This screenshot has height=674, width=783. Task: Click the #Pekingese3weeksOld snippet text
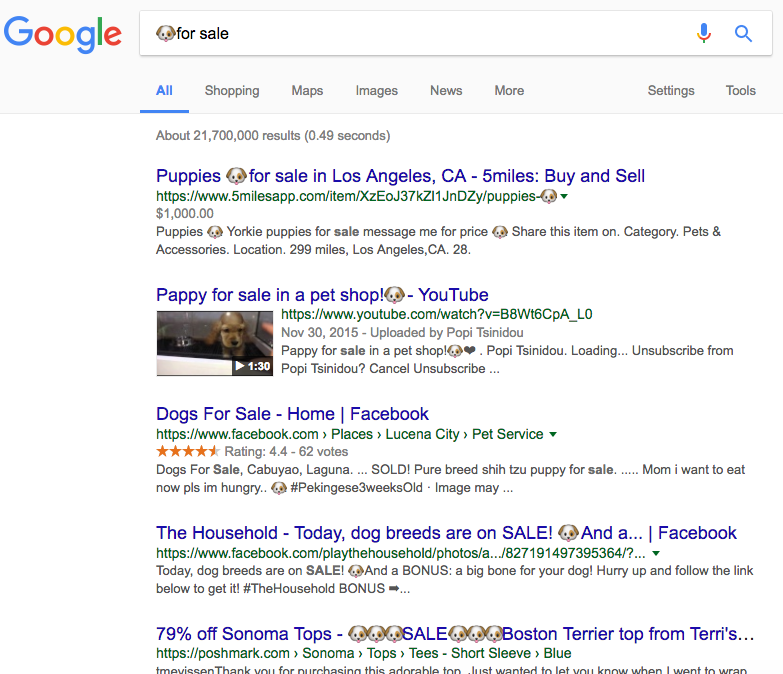(x=357, y=488)
